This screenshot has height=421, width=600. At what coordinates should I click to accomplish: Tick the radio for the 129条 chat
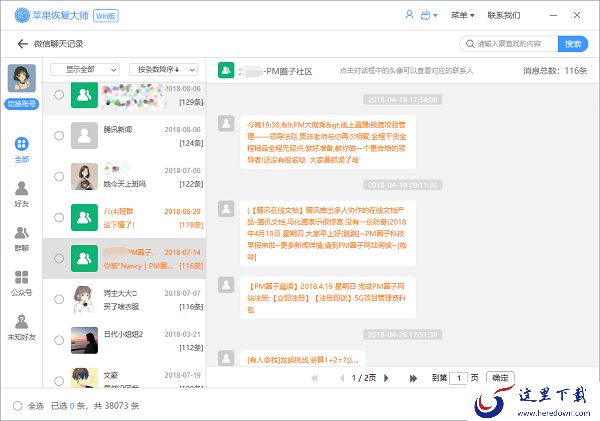(x=59, y=95)
